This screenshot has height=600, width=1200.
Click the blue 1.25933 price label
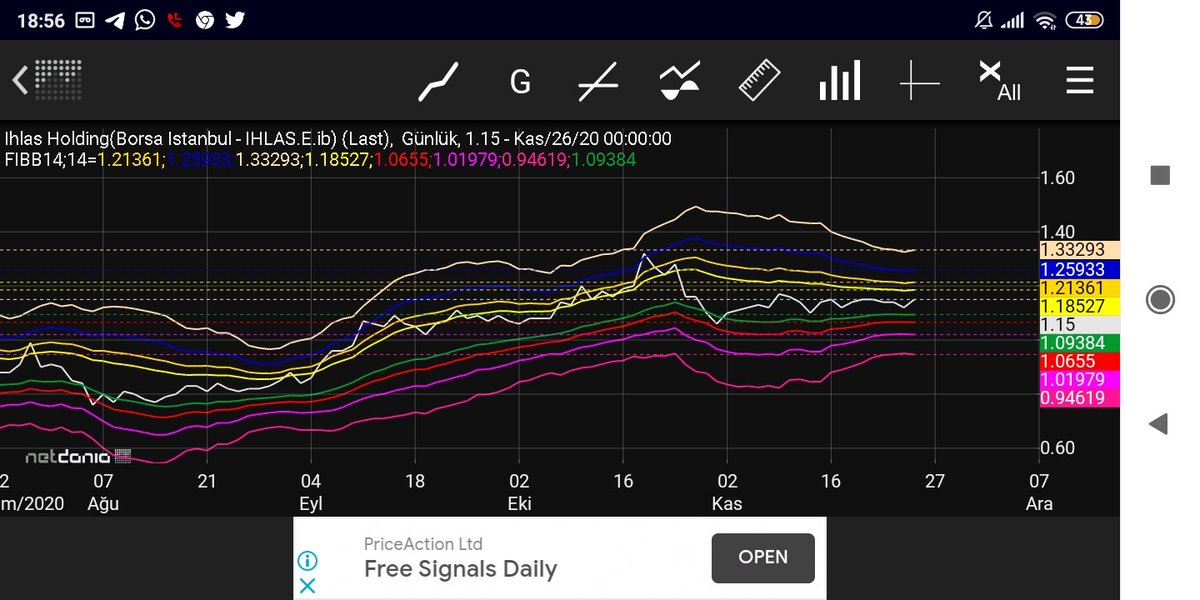coord(1079,269)
